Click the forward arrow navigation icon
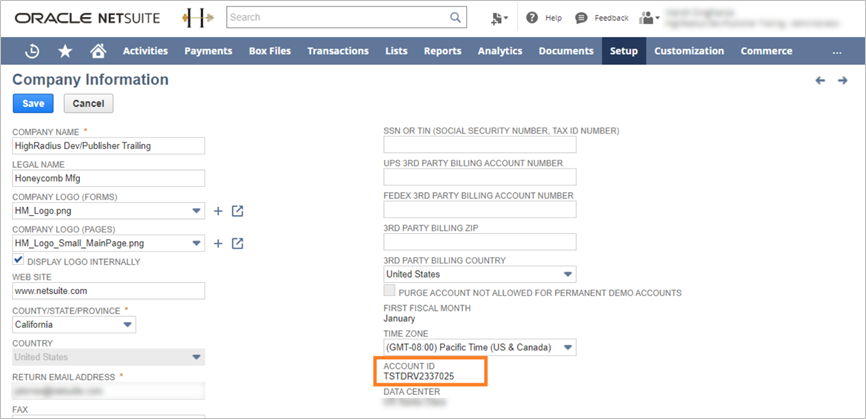Image resolution: width=866 pixels, height=419 pixels. [x=843, y=80]
